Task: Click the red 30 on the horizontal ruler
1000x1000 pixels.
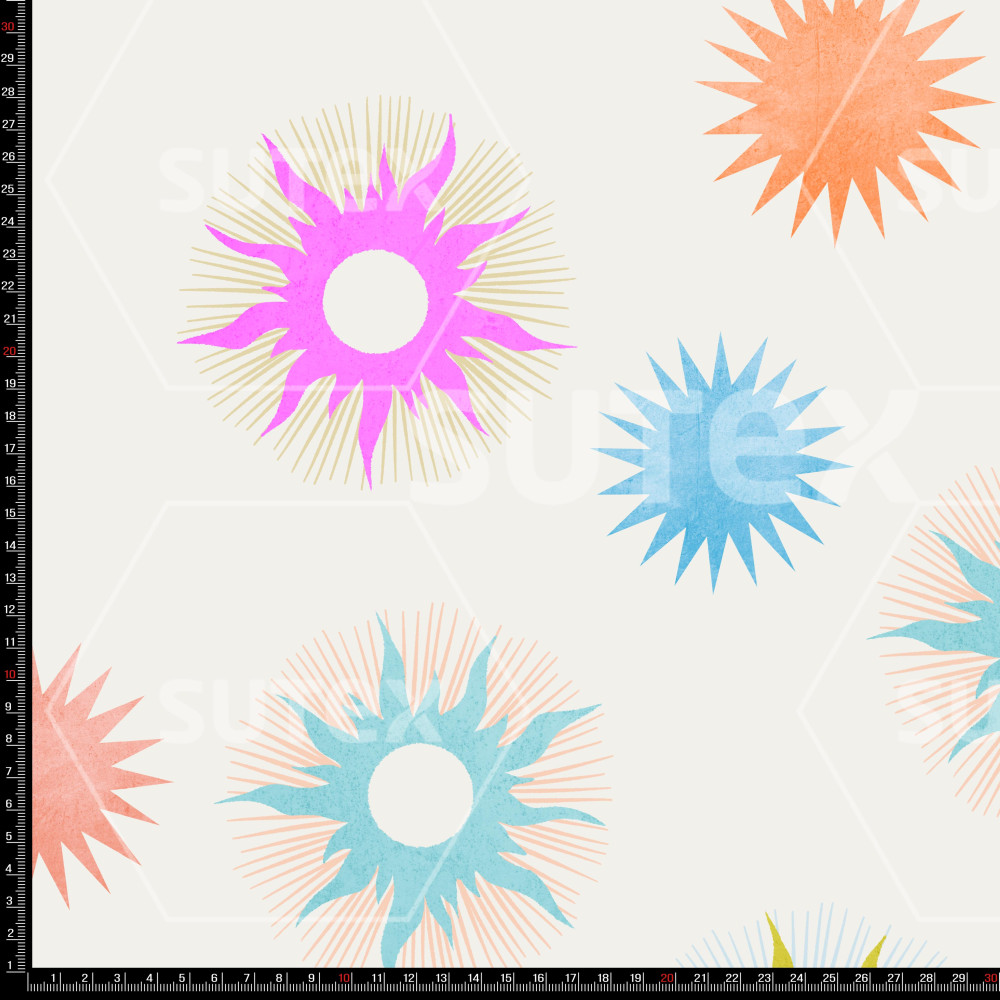Action: pyautogui.click(x=990, y=978)
